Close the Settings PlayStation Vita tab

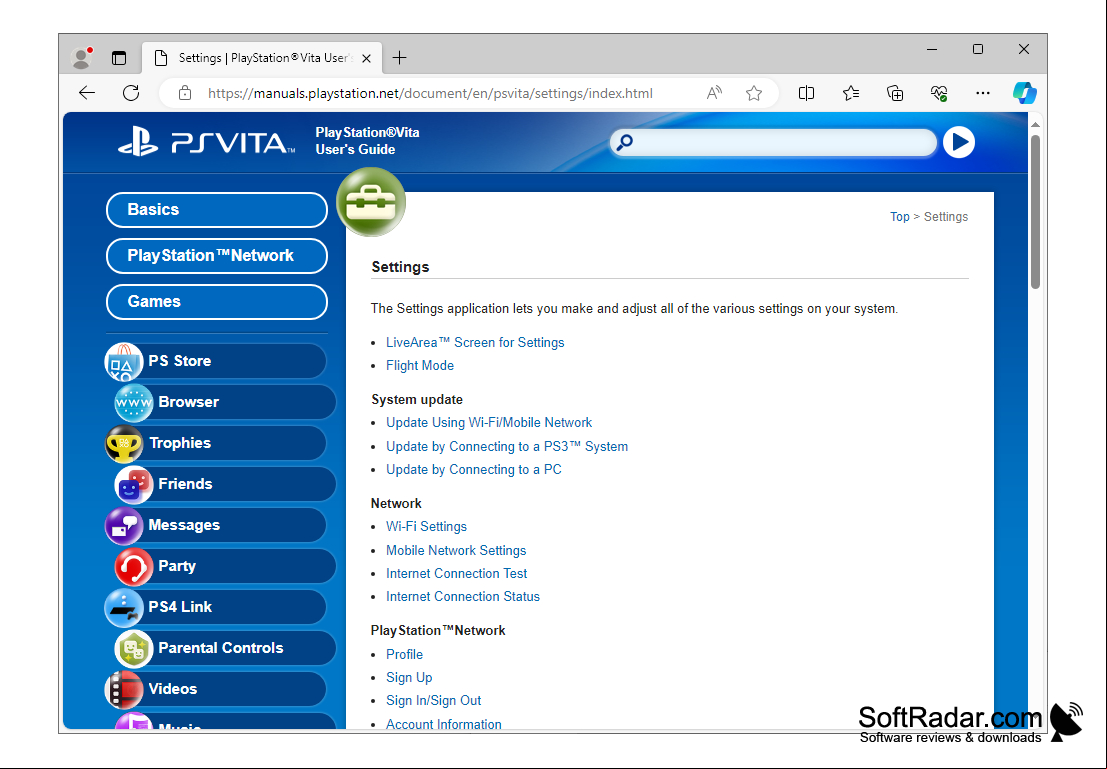tap(366, 59)
